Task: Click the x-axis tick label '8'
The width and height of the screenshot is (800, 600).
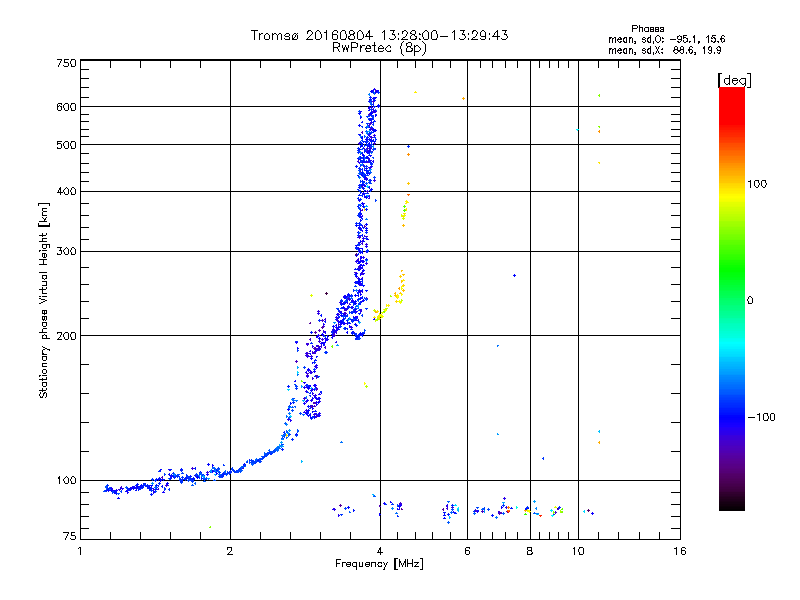Action: (530, 551)
